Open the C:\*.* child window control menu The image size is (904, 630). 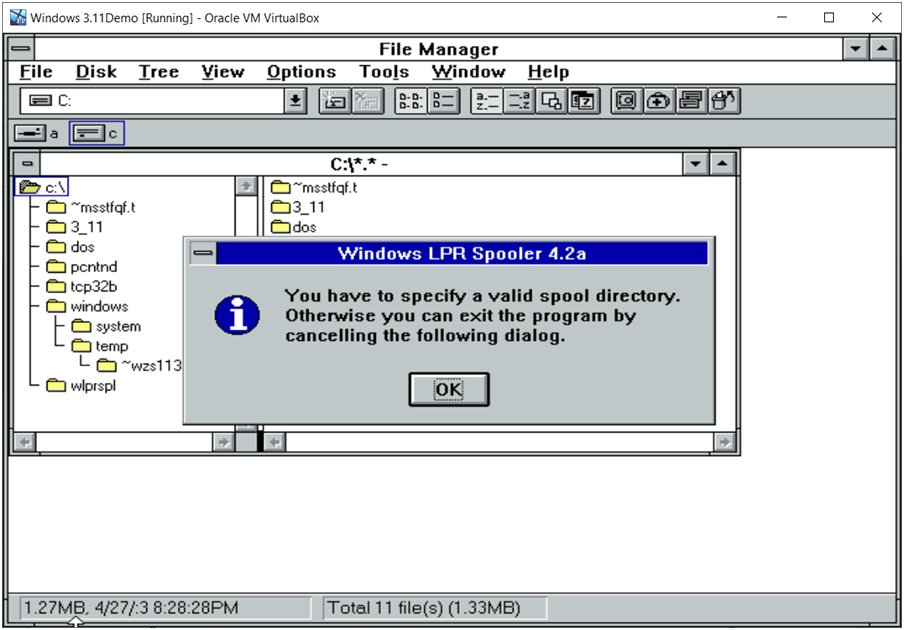pyautogui.click(x=27, y=164)
